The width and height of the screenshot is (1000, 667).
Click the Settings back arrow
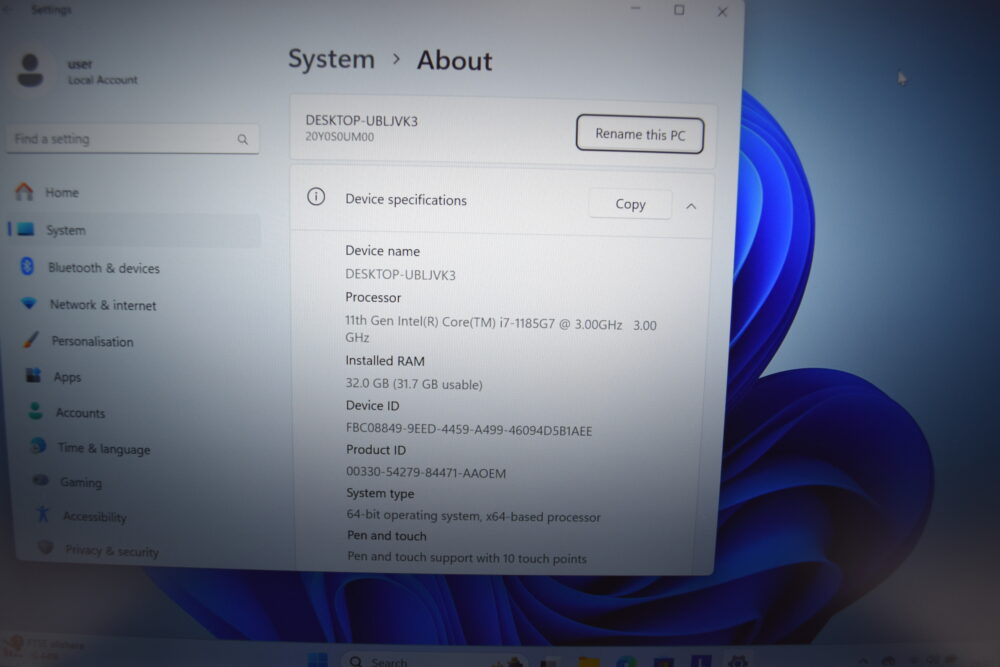click(x=9, y=9)
